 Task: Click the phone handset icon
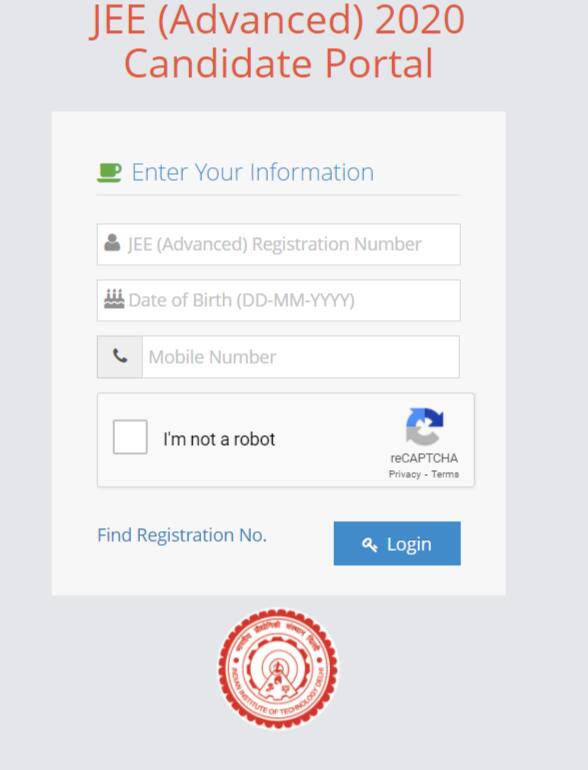tap(120, 356)
